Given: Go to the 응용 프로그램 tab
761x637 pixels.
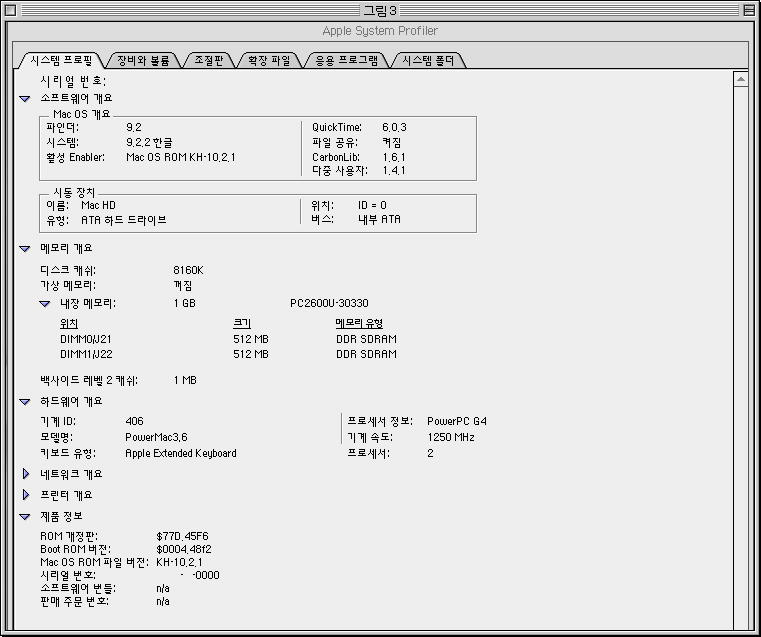Looking at the screenshot, I should click(x=346, y=60).
